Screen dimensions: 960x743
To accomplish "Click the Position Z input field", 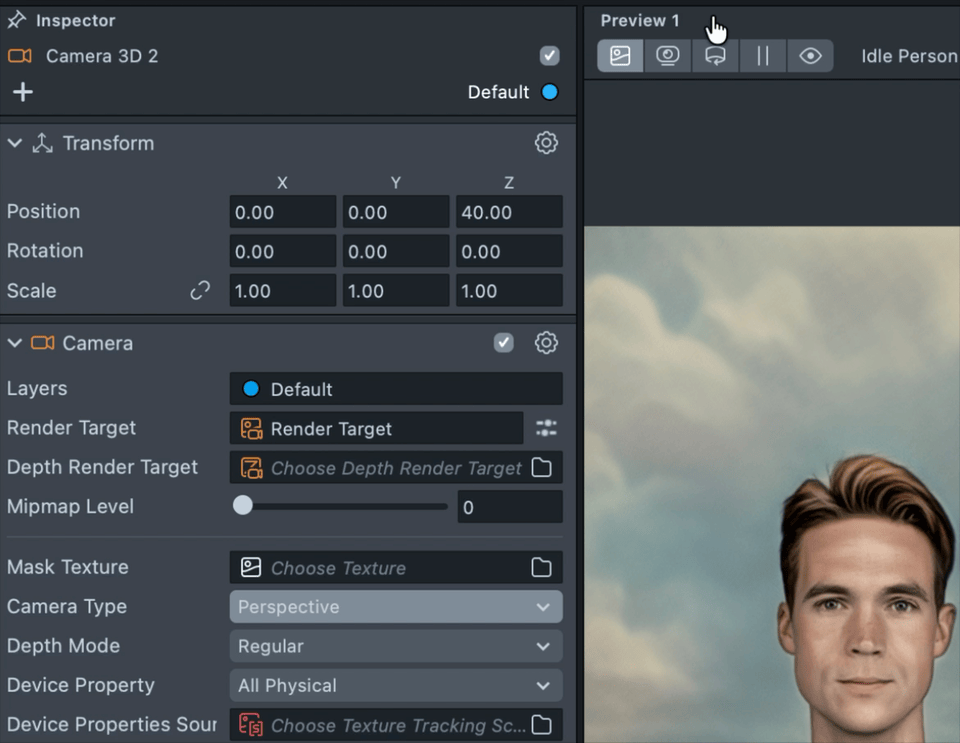I will pyautogui.click(x=508, y=212).
